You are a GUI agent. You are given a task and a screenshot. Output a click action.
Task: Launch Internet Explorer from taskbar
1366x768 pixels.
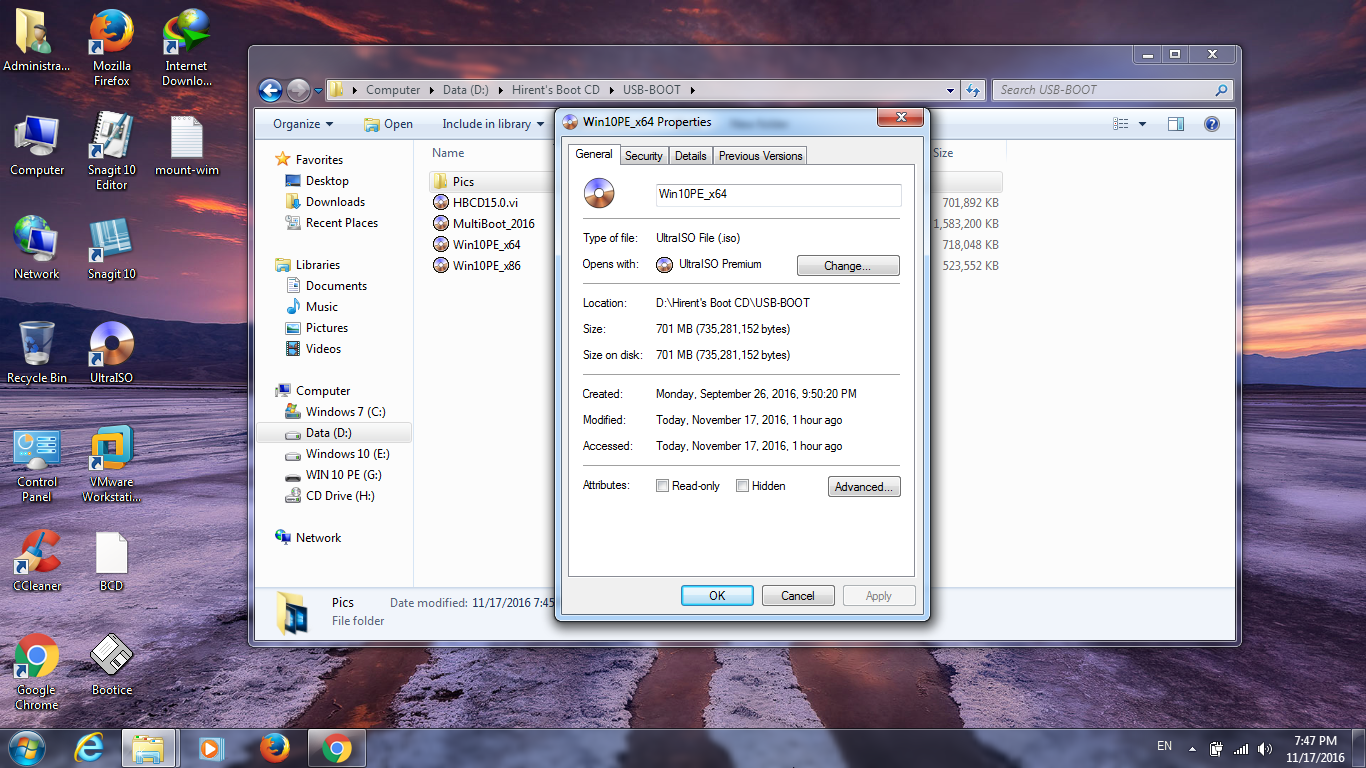coord(90,748)
